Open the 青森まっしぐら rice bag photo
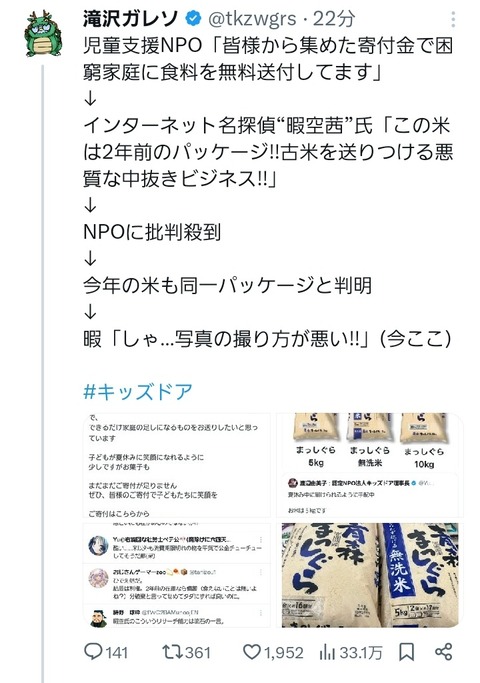This screenshot has width=480, height=683. tap(370, 575)
